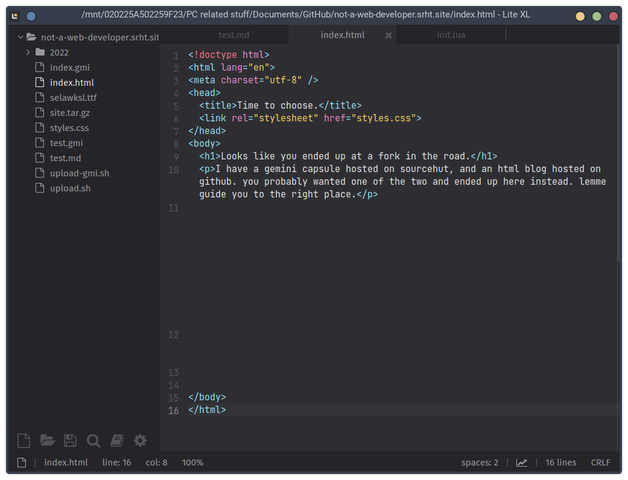Click the open folder icon of project root
The height and width of the screenshot is (480, 628).
click(31, 37)
